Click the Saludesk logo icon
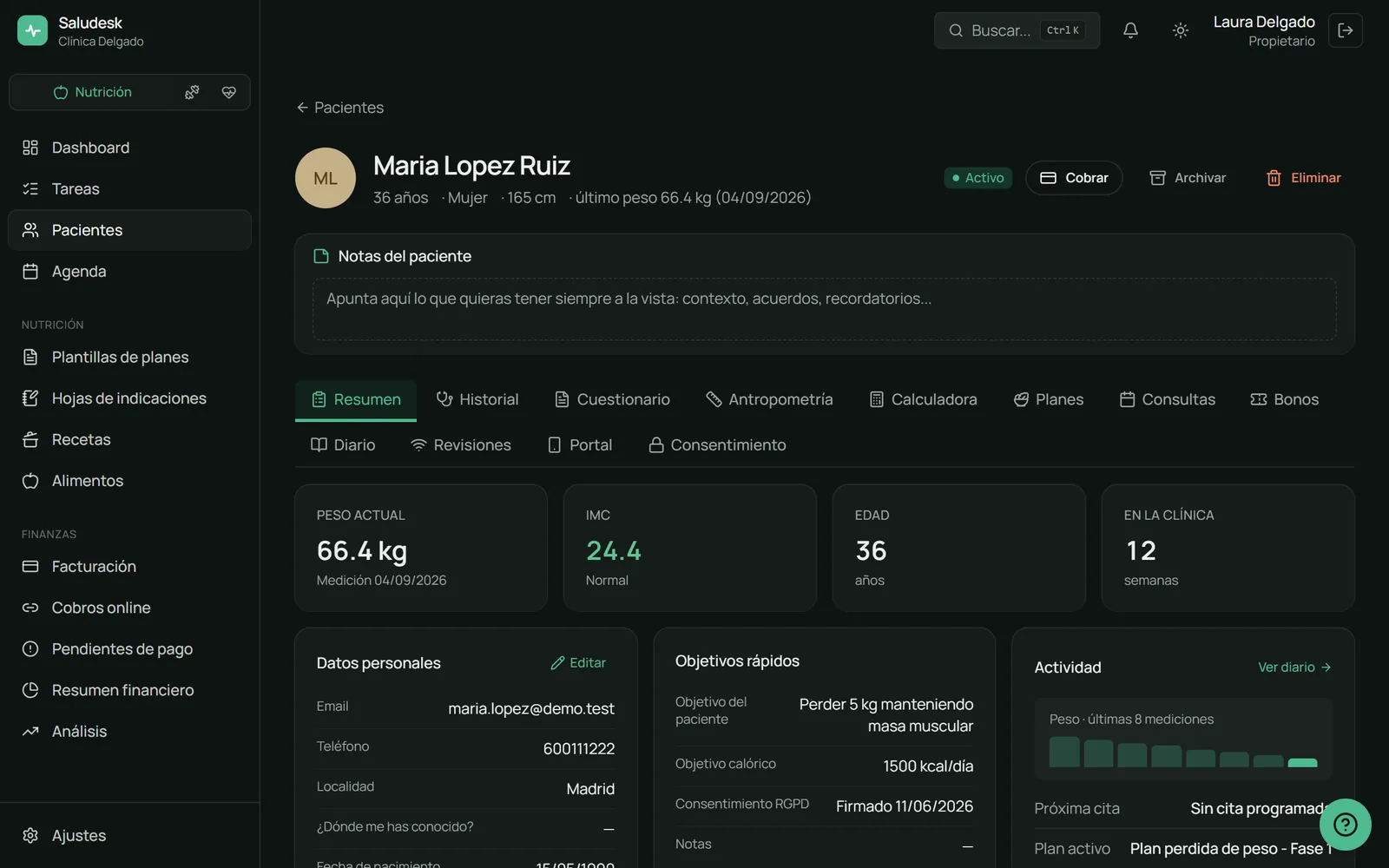 tap(32, 30)
